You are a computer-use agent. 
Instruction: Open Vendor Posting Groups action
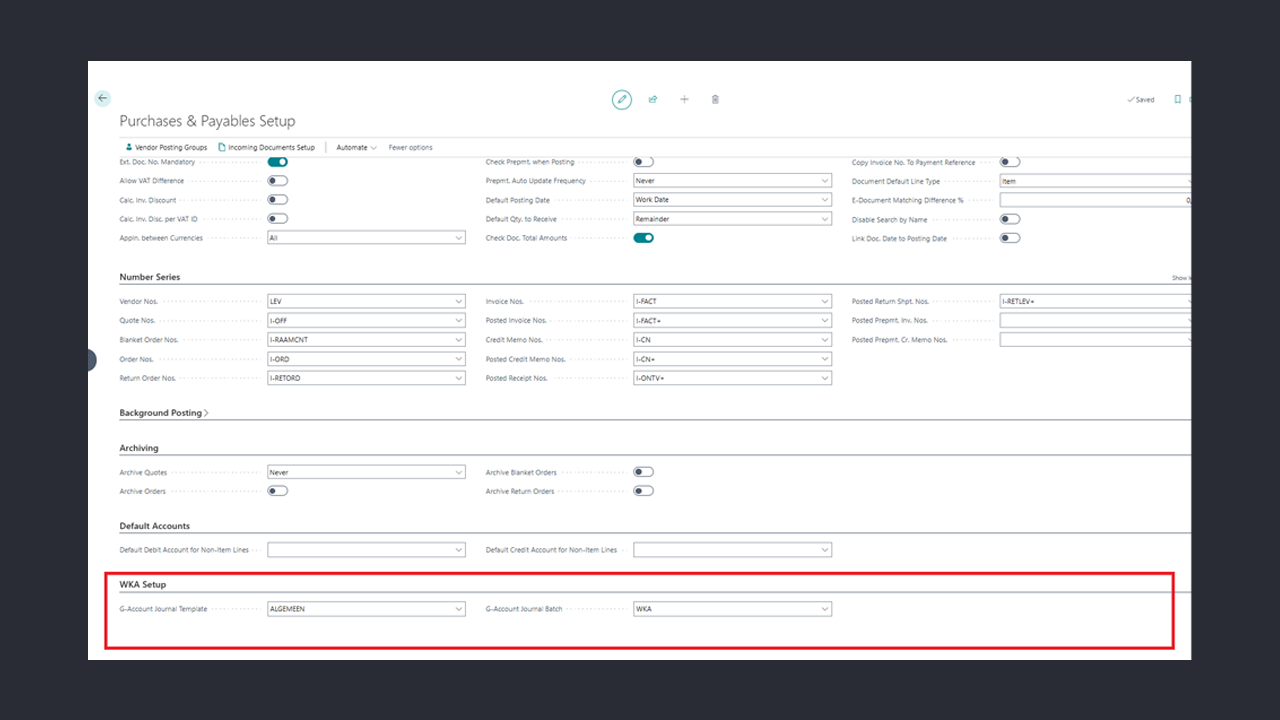click(x=166, y=147)
